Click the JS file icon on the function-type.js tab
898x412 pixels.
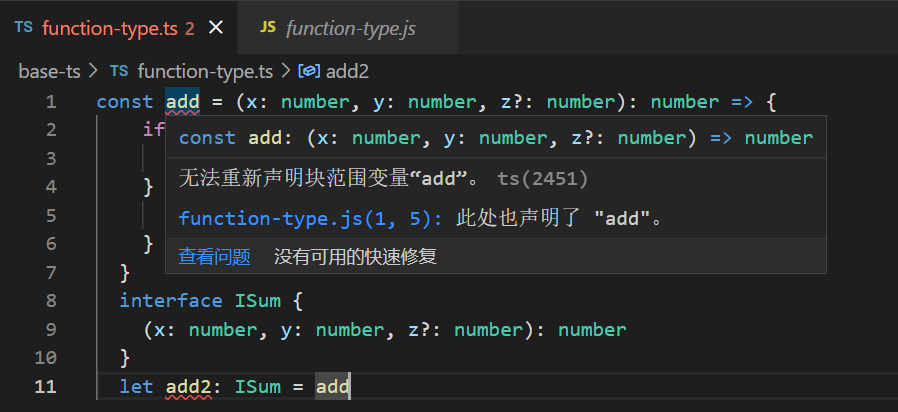click(x=268, y=28)
